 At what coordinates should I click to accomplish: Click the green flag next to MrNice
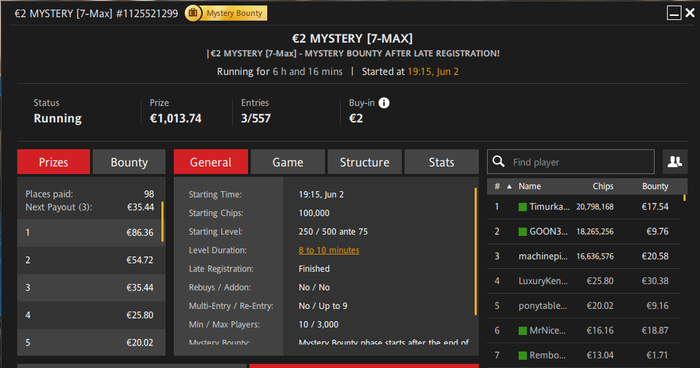(522, 330)
